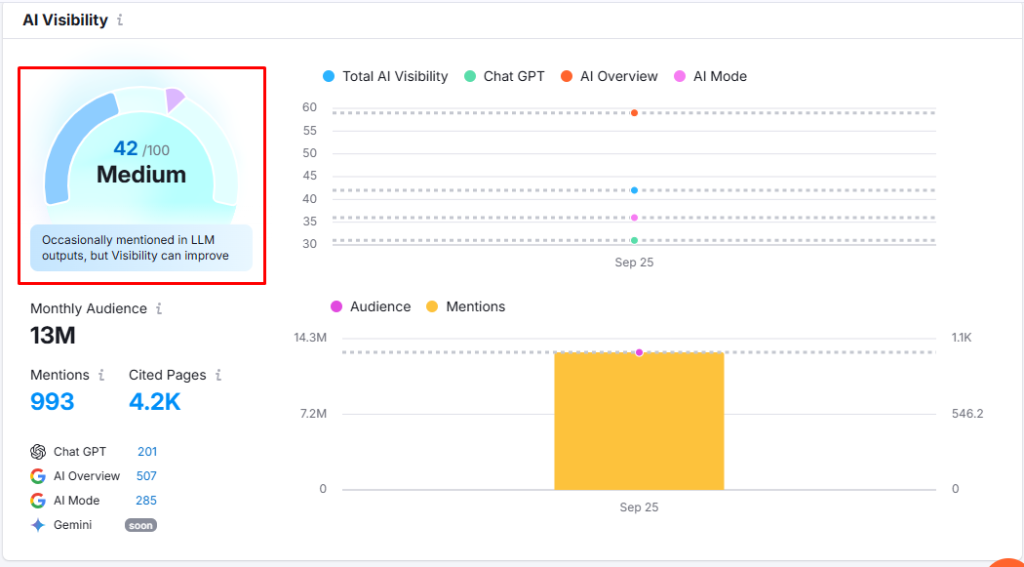Open the 993 mentions count link
The height and width of the screenshot is (567, 1024).
tap(52, 402)
